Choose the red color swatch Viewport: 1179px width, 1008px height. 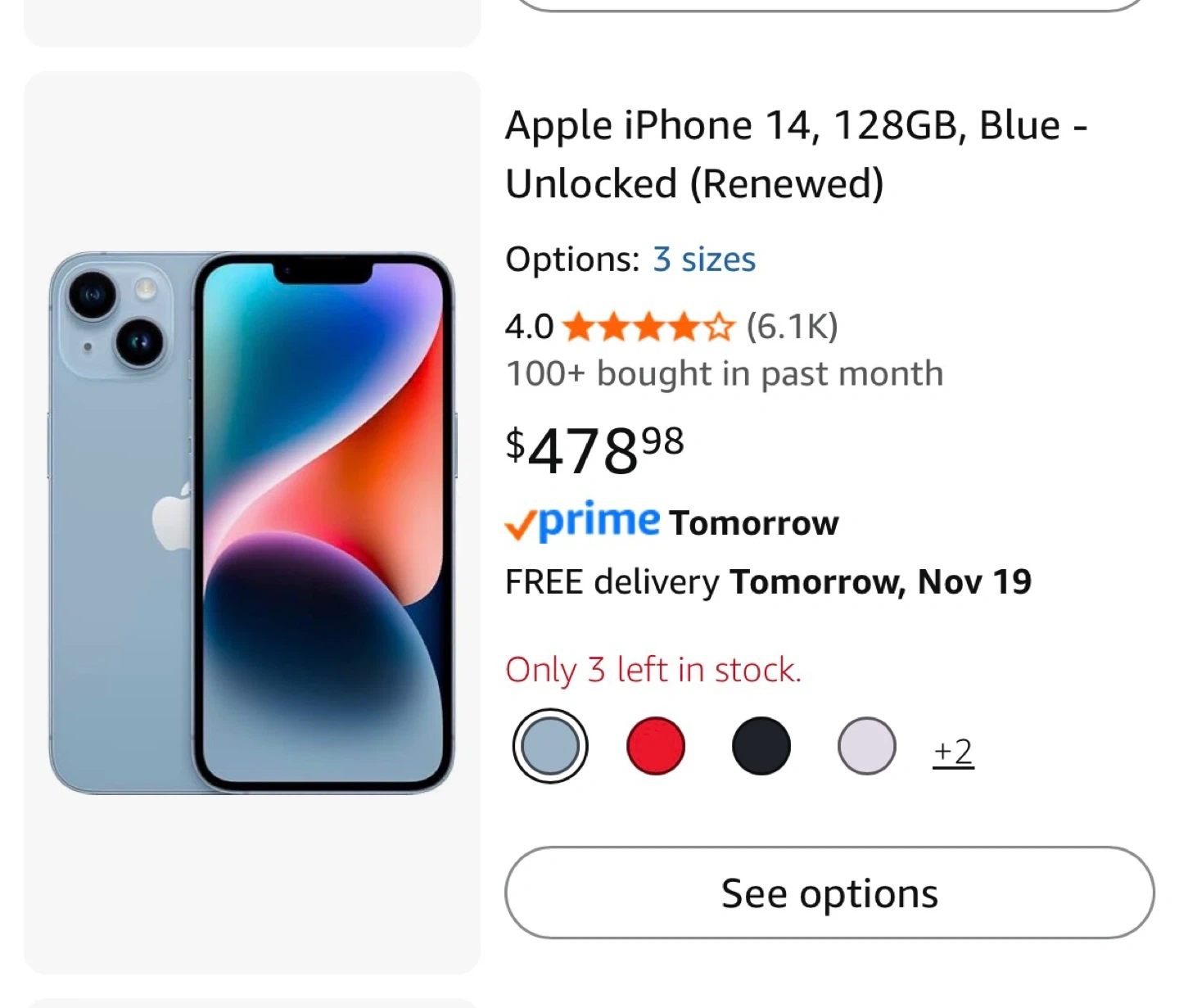pyautogui.click(x=655, y=746)
